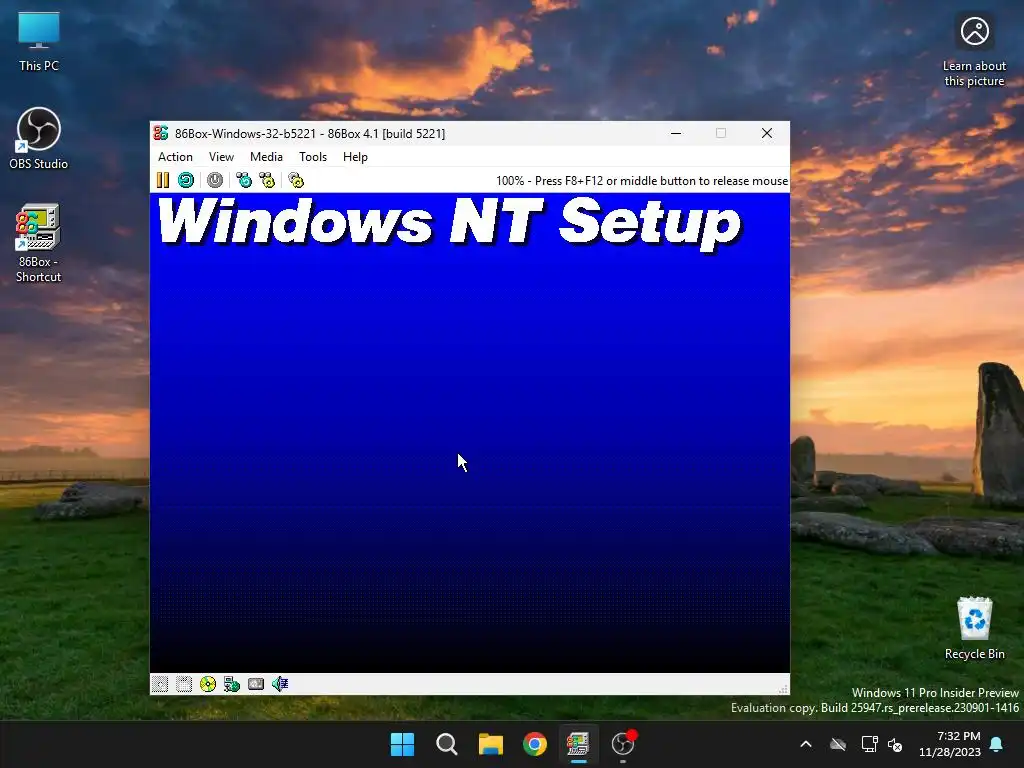Click second floppy drive status icon
This screenshot has width=1024, height=768.
tap(184, 684)
